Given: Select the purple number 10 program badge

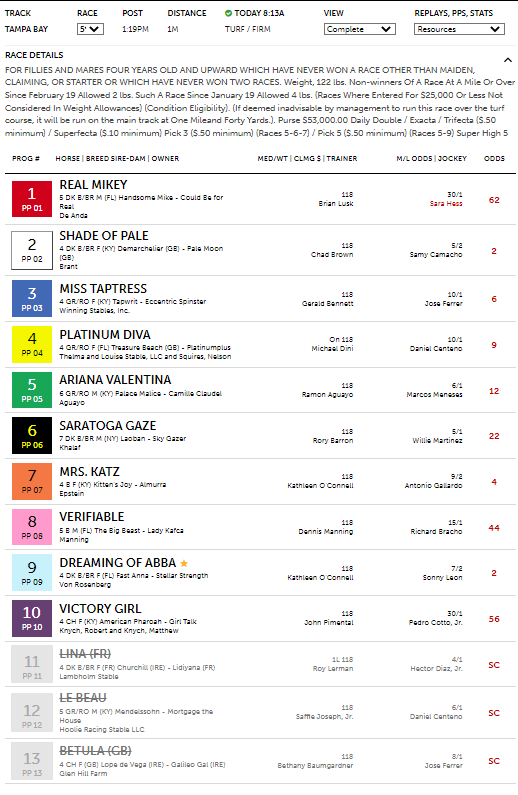Looking at the screenshot, I should (x=32, y=619).
